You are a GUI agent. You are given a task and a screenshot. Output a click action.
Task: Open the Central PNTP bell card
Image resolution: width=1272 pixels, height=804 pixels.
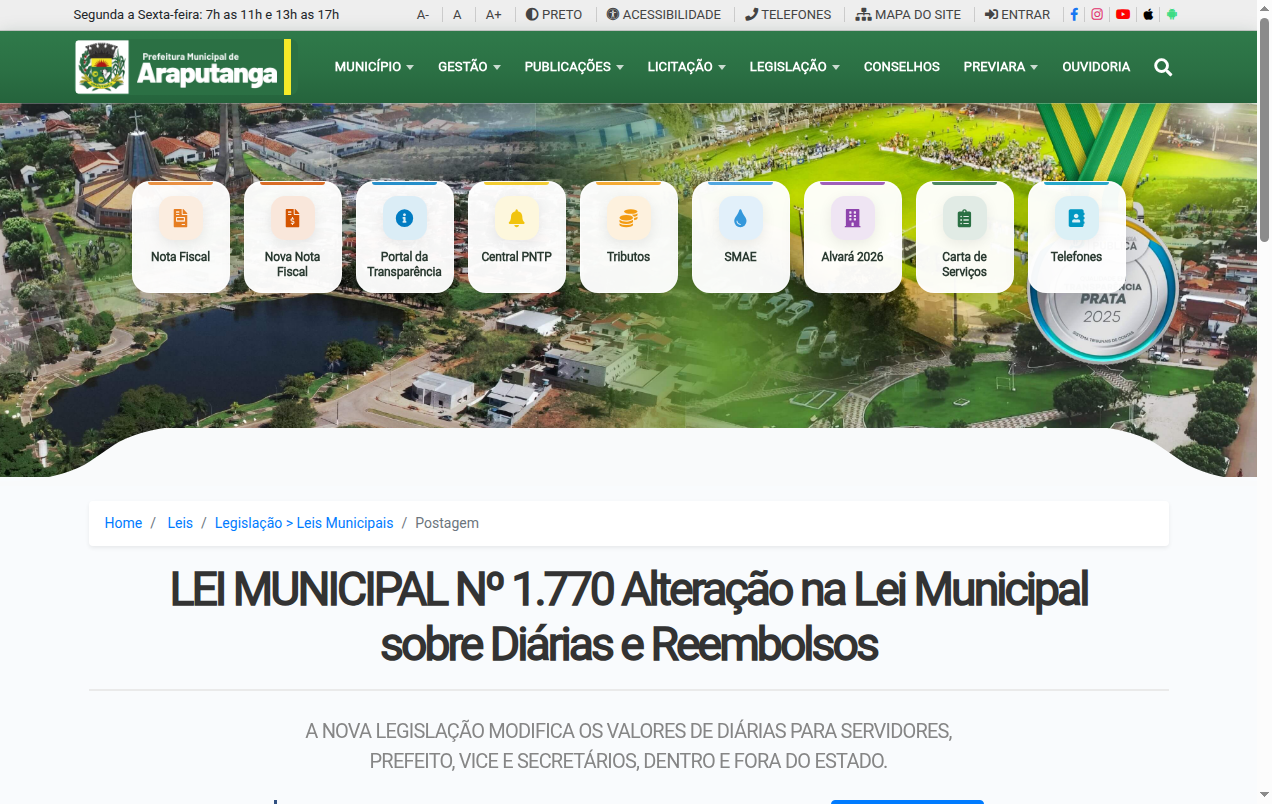point(517,237)
